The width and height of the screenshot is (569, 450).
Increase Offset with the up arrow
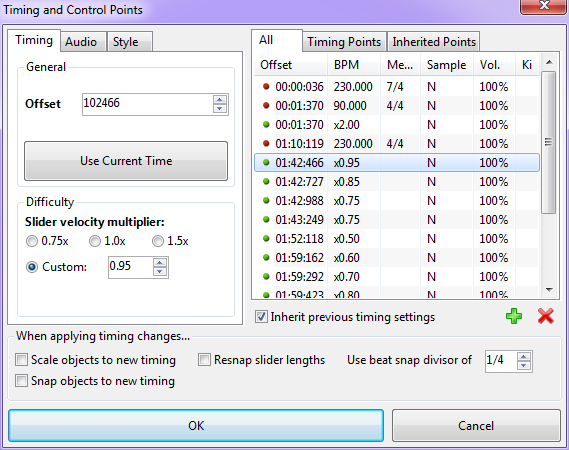pos(220,100)
